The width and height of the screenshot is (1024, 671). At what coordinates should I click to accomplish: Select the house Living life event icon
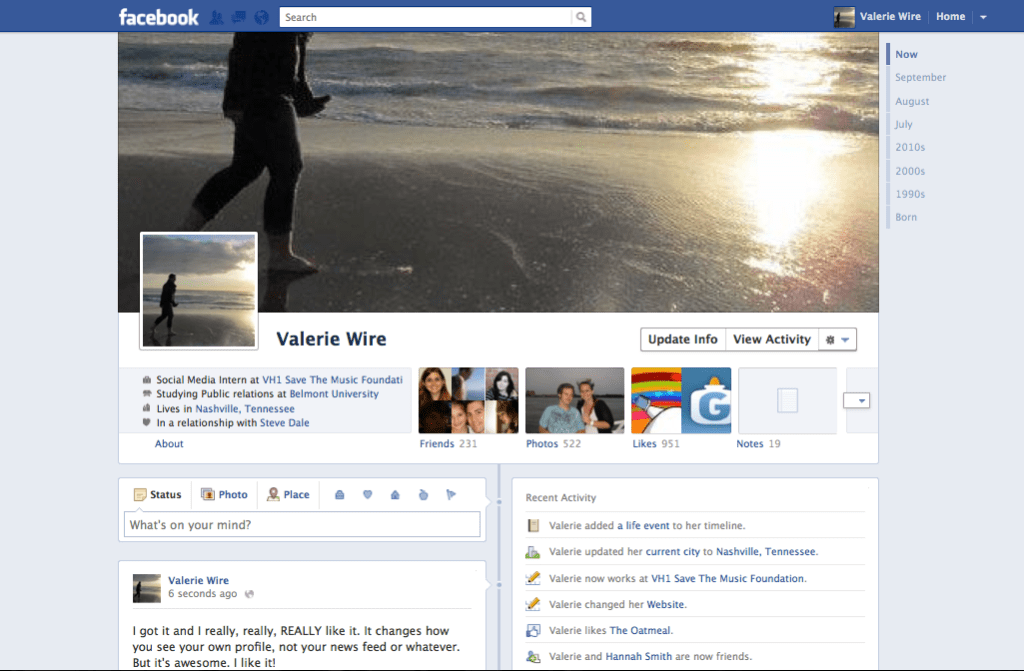click(x=395, y=495)
